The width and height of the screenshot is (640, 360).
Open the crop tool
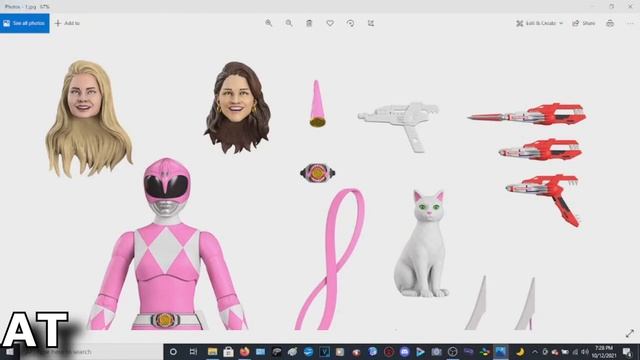[371, 23]
